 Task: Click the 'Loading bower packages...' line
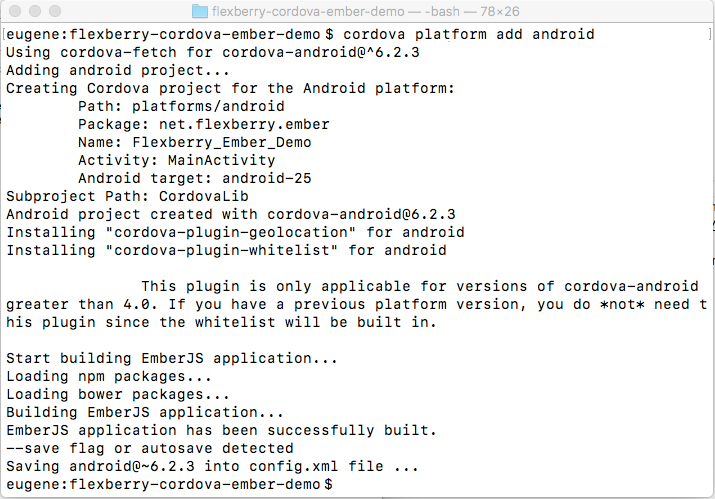coord(118,394)
